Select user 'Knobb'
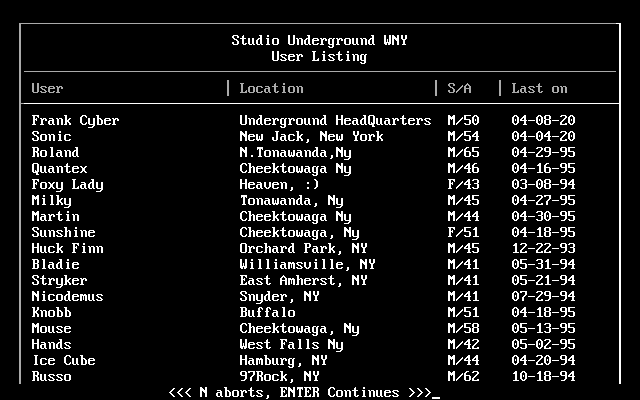The height and width of the screenshot is (400, 640). tap(51, 312)
